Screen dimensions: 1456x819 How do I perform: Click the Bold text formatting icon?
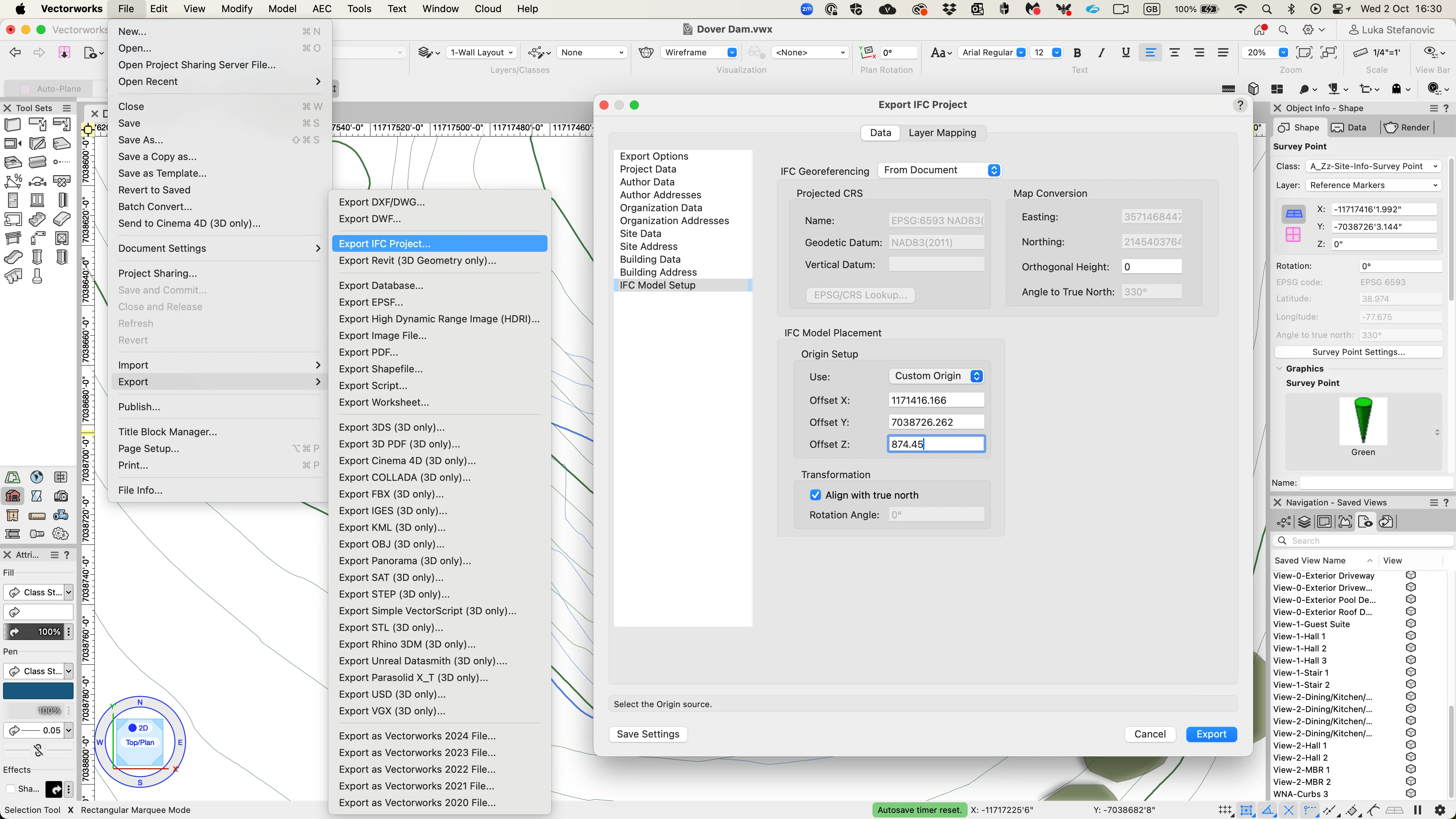pos(1077,53)
